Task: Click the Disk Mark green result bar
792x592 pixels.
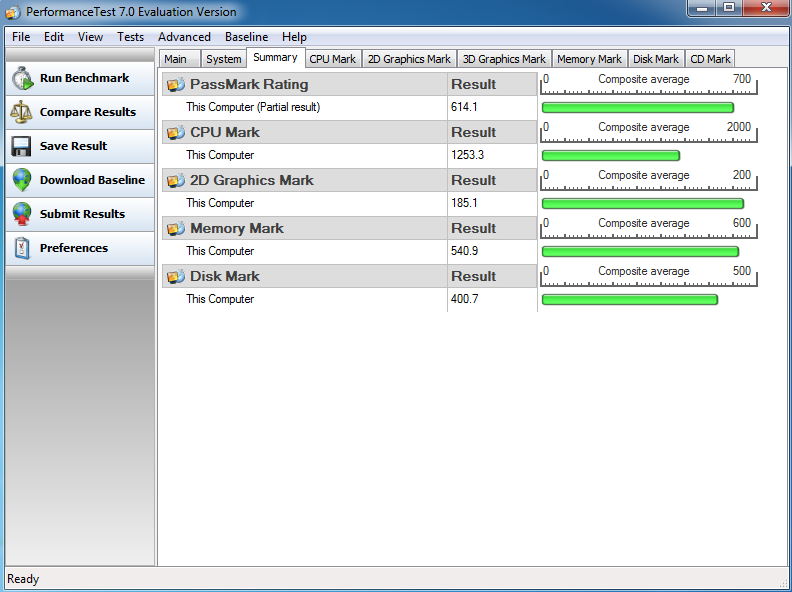Action: (x=629, y=299)
